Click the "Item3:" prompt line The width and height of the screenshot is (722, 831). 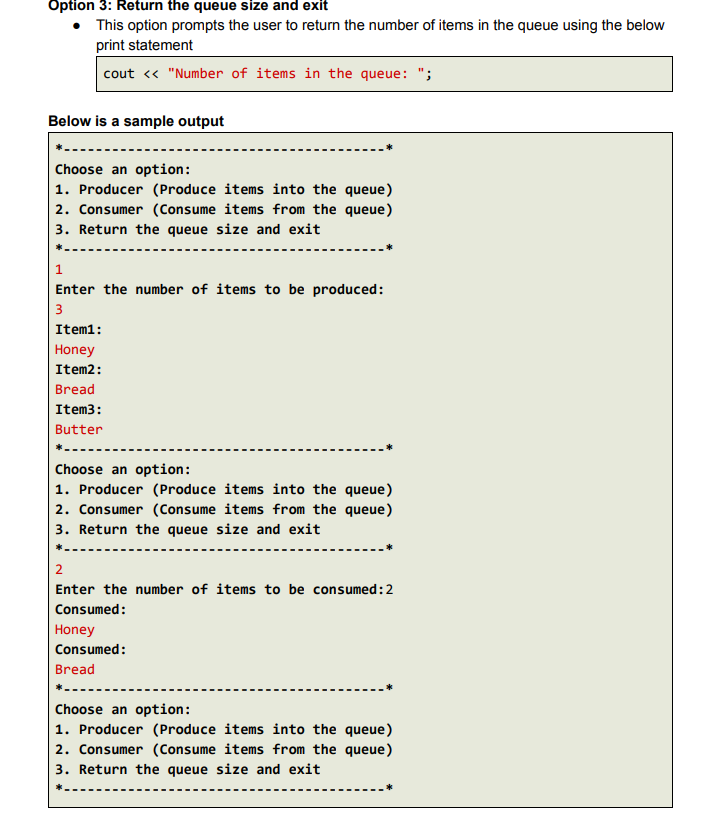pyautogui.click(x=78, y=410)
